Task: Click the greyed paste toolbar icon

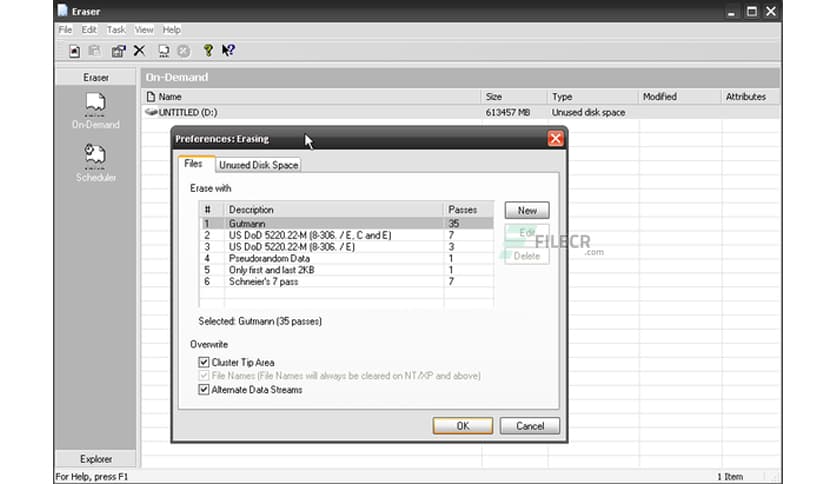Action: [94, 51]
